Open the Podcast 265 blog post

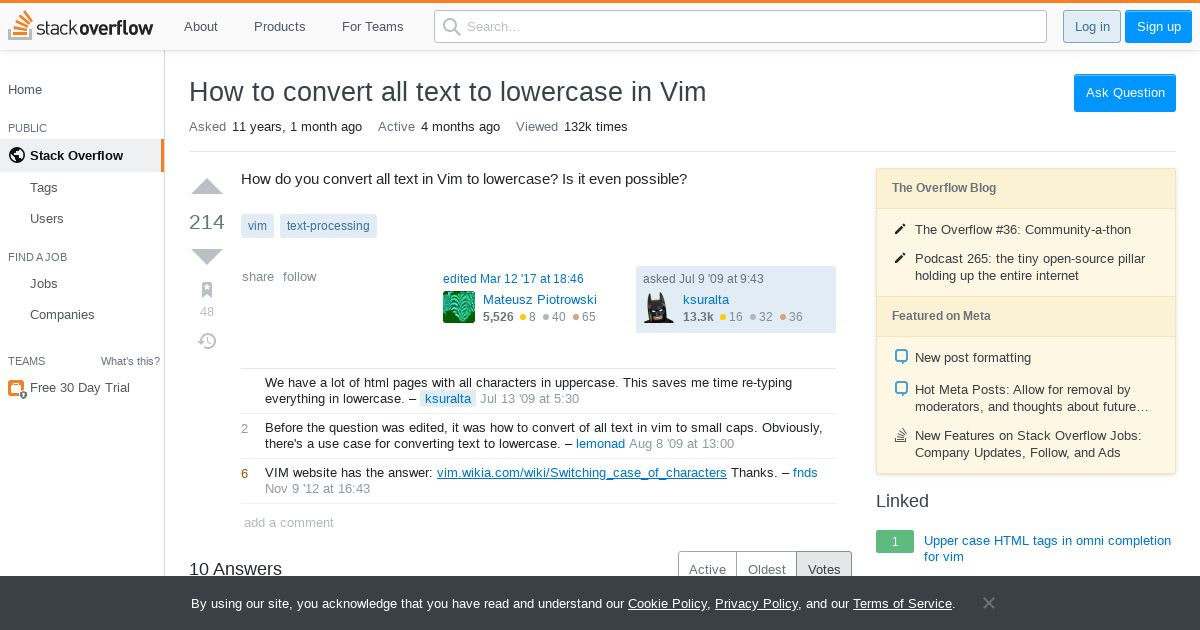click(x=1030, y=267)
